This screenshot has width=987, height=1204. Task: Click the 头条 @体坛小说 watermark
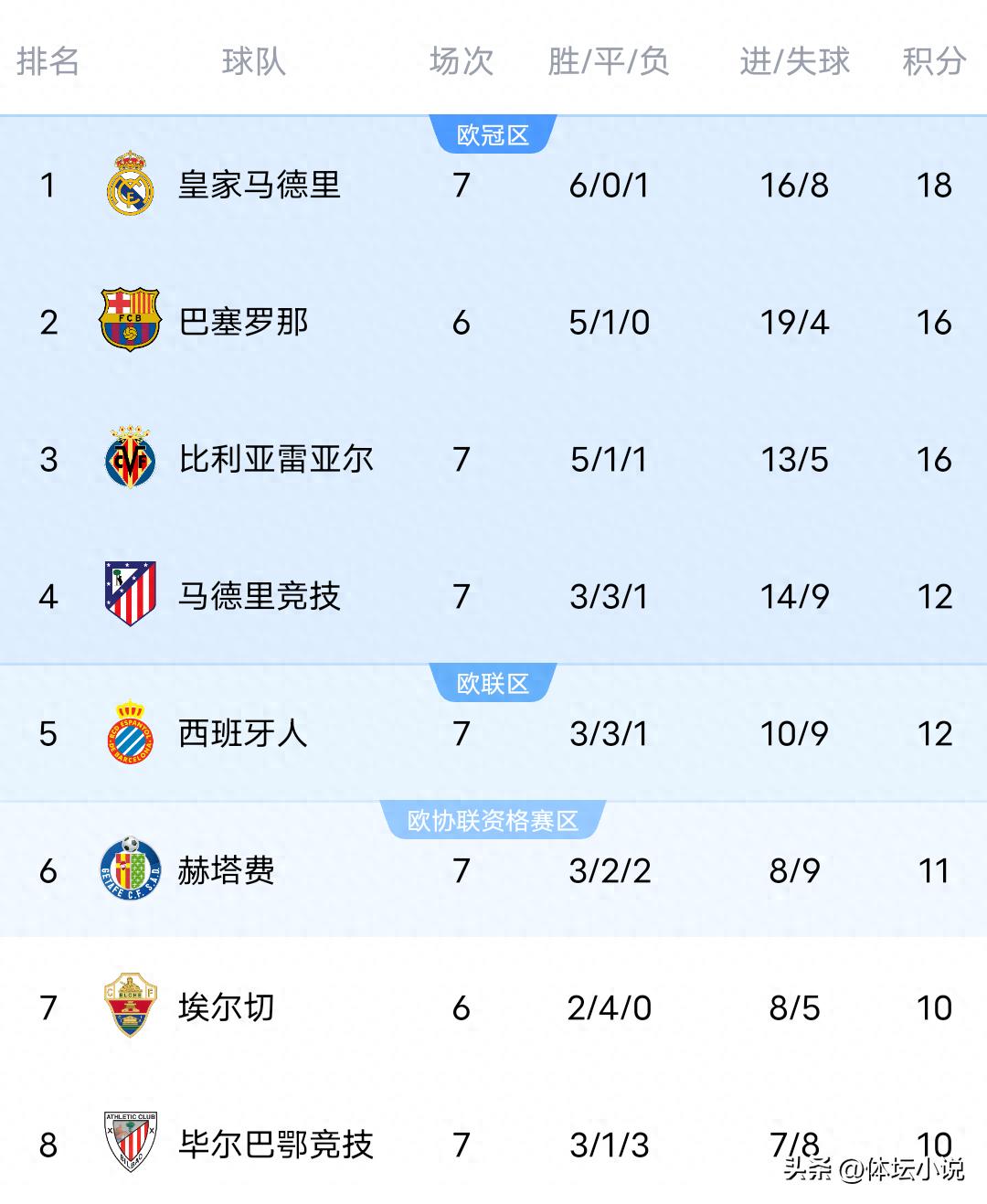coord(873,1169)
